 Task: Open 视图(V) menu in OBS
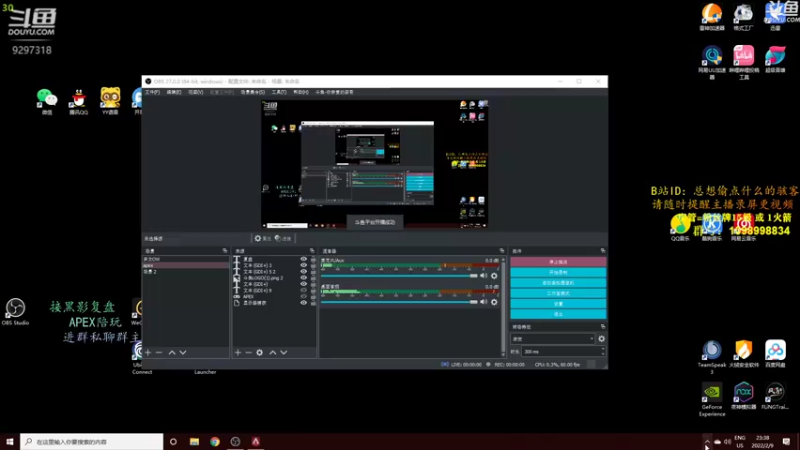click(195, 92)
